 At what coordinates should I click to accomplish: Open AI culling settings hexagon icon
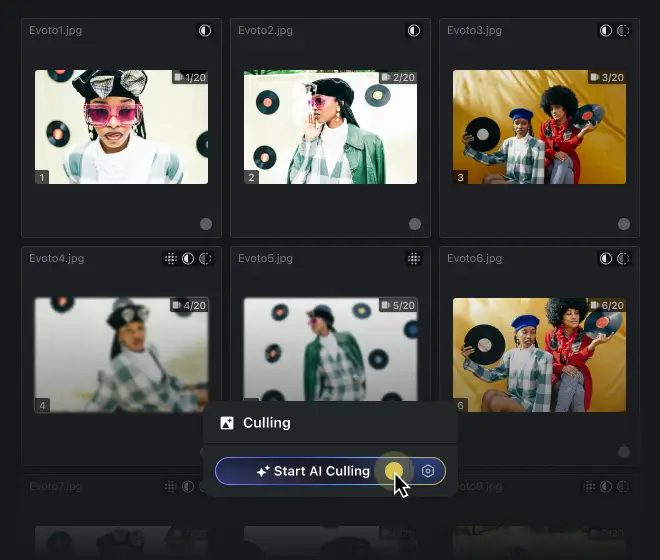coord(428,471)
